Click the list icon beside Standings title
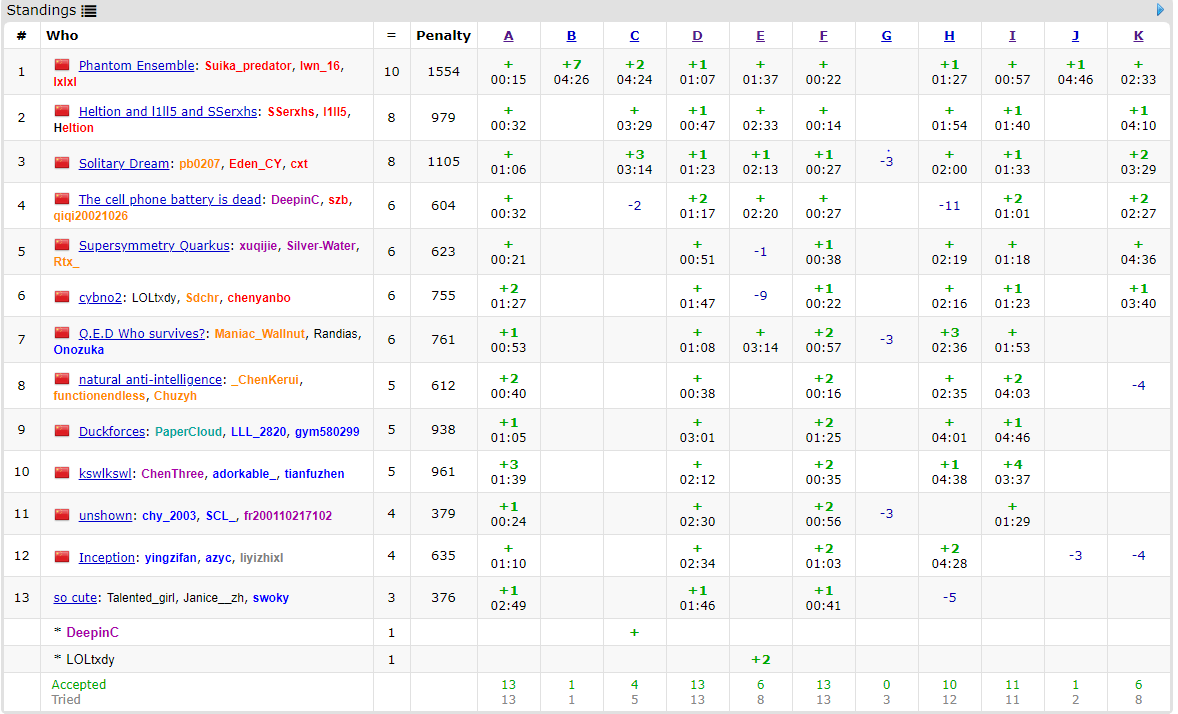Image resolution: width=1178 pixels, height=714 pixels. (x=89, y=11)
